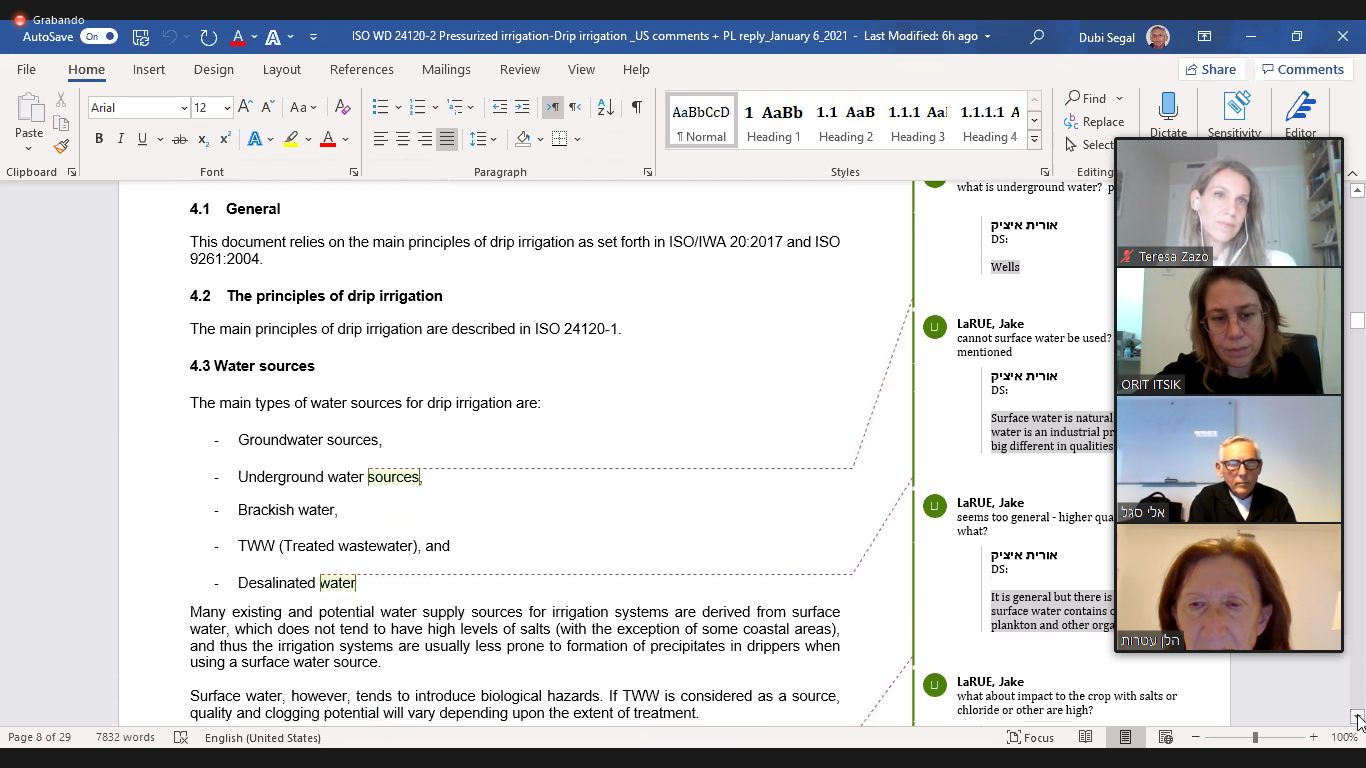Toggle Show/Hide paragraph marks
Screen dimensions: 1366x768
(x=636, y=107)
